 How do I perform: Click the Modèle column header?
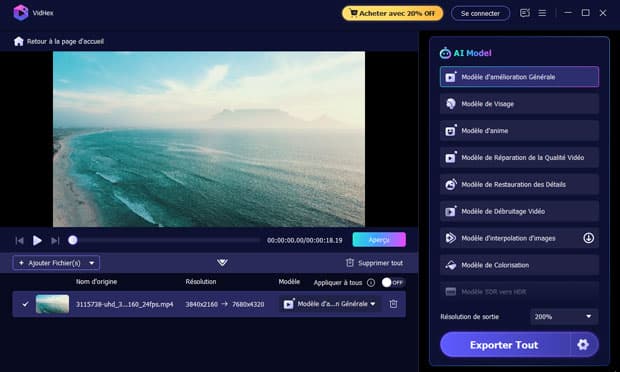289,281
